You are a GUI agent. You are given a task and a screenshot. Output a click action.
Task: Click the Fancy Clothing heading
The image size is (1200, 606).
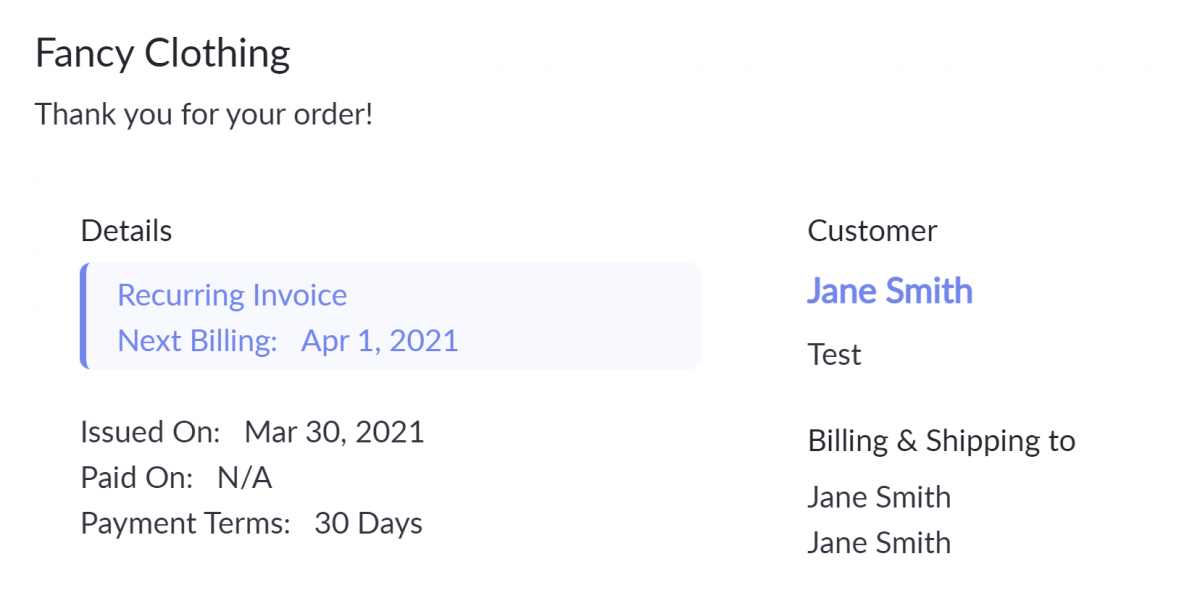163,54
